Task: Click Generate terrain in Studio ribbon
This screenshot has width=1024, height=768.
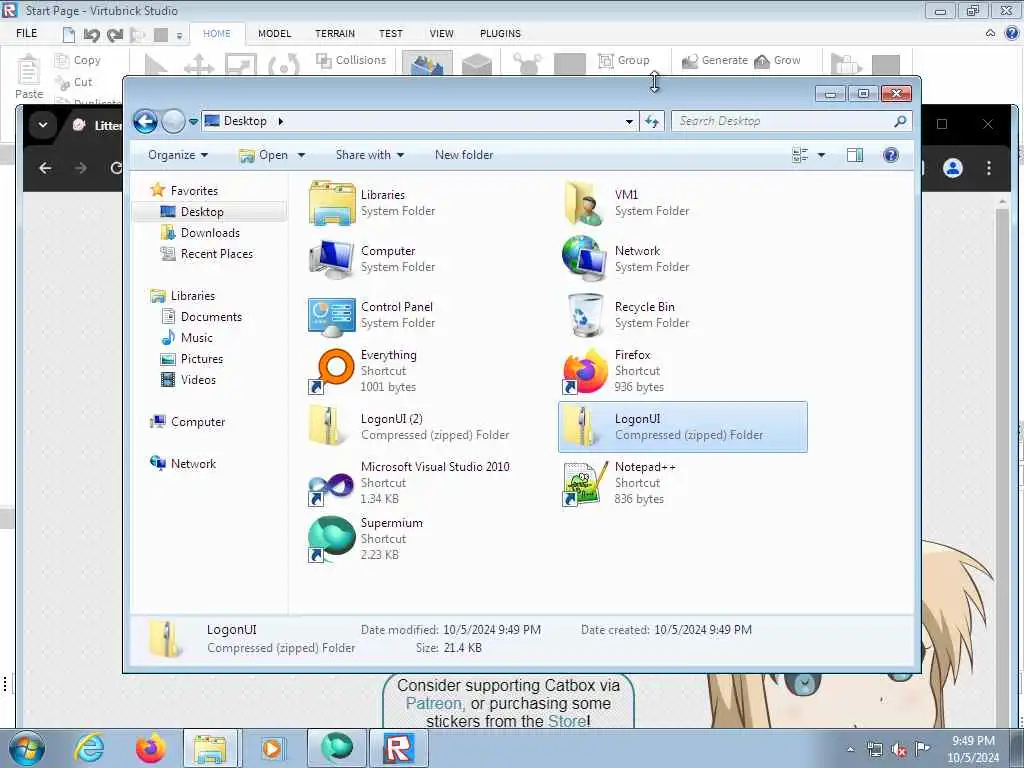Action: point(714,60)
